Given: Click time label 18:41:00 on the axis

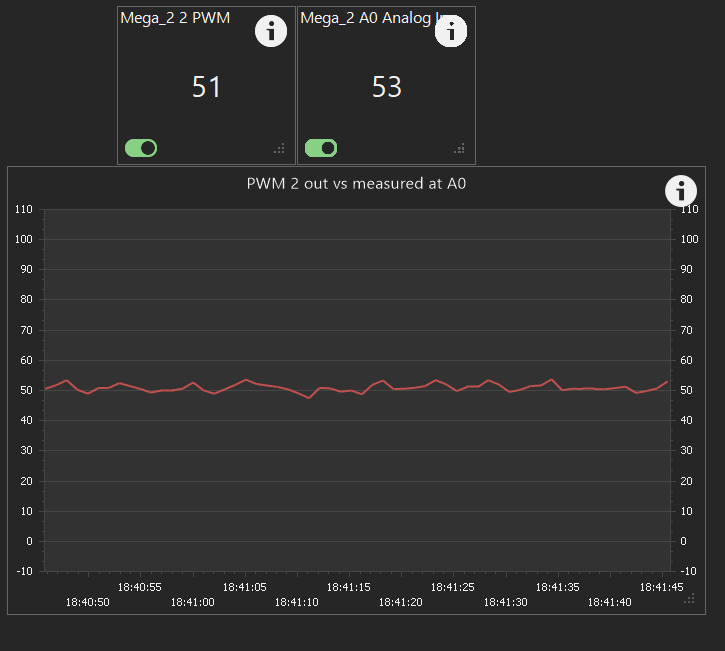Looking at the screenshot, I should pyautogui.click(x=192, y=602).
